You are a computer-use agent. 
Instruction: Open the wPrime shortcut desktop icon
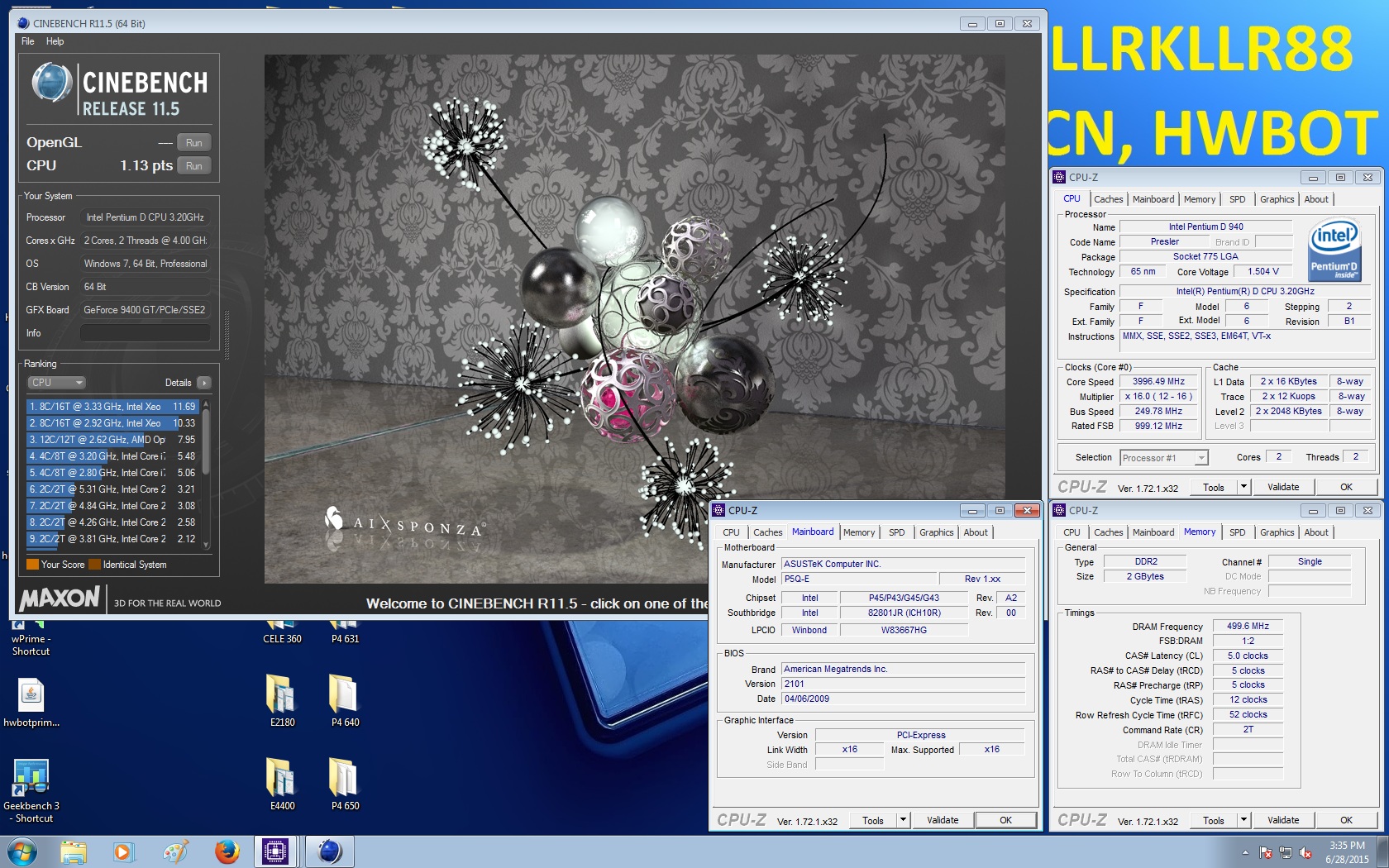coord(31,638)
